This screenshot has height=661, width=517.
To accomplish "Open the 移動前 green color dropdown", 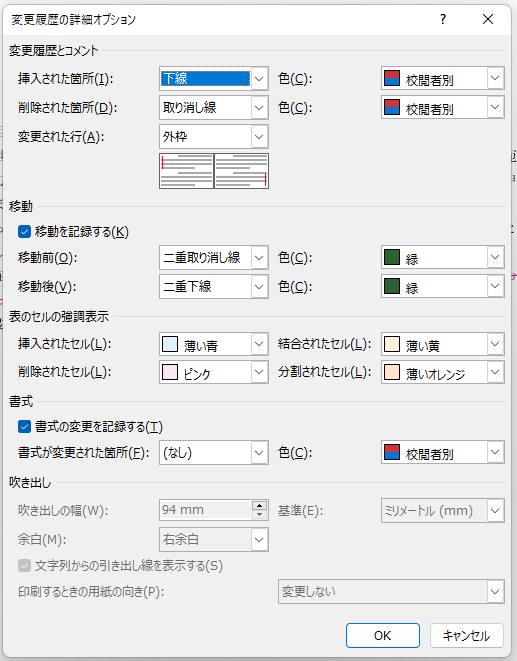I will coord(443,258).
